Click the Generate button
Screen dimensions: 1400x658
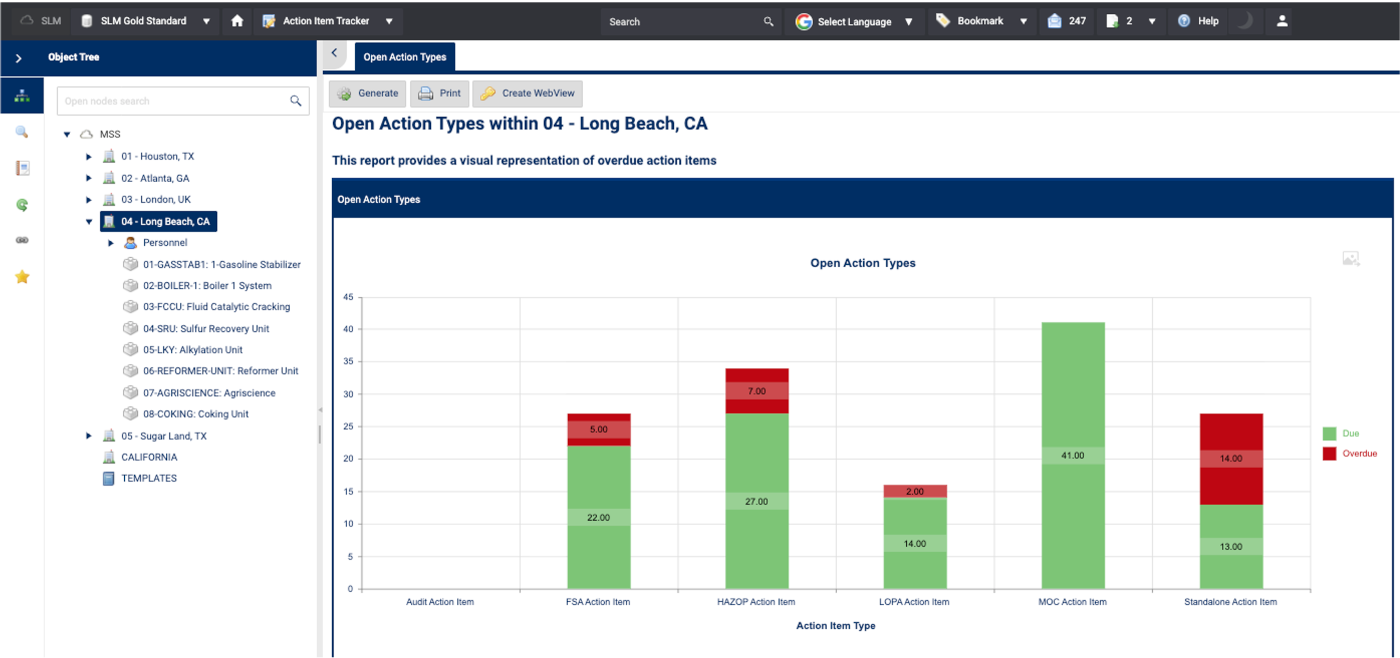[x=368, y=93]
